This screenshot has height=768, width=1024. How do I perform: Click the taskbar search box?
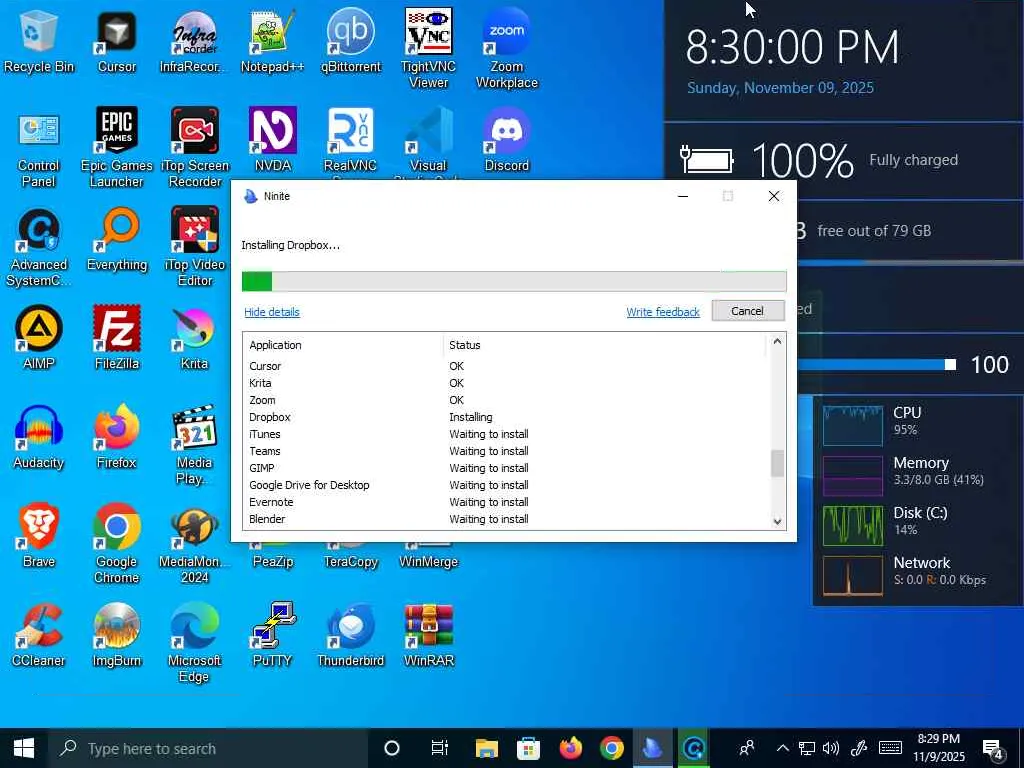coord(208,748)
